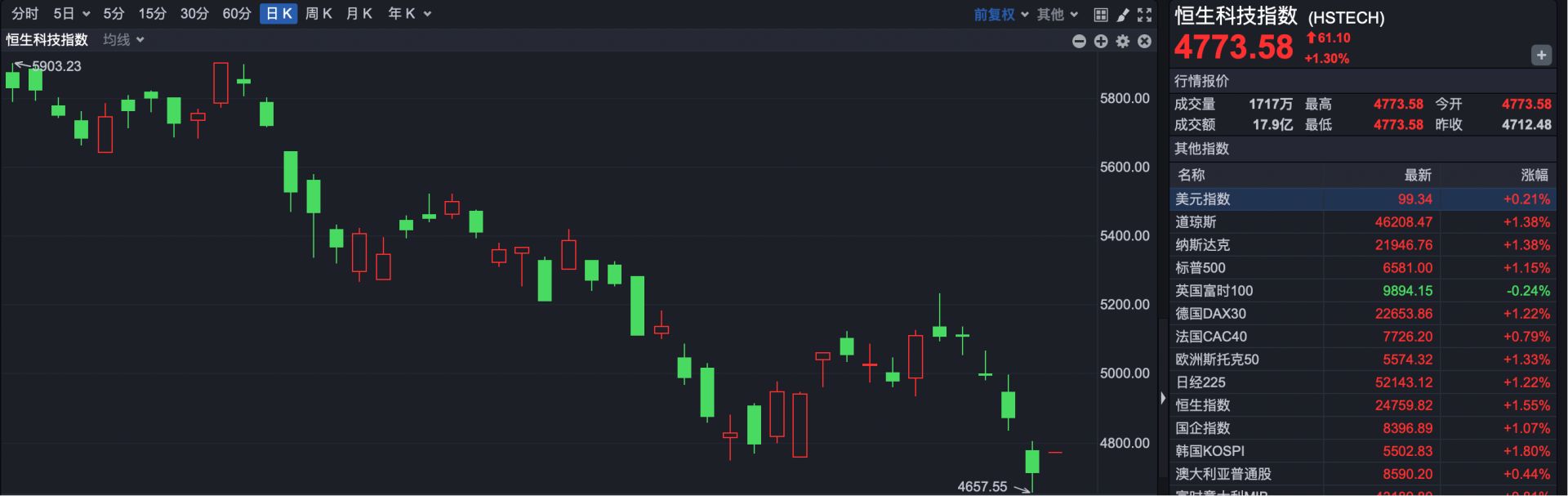
Task: Open the chart grid layout icon
Action: click(1101, 15)
